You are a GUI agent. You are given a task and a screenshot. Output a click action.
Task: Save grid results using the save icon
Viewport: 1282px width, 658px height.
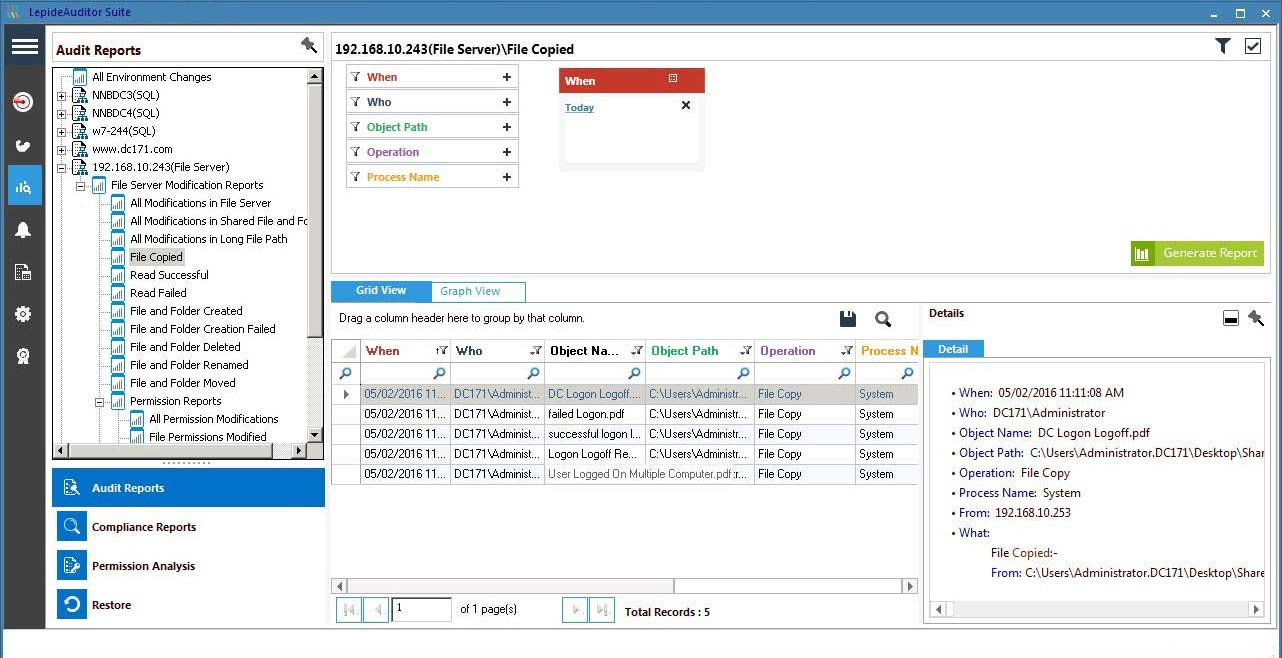[847, 318]
